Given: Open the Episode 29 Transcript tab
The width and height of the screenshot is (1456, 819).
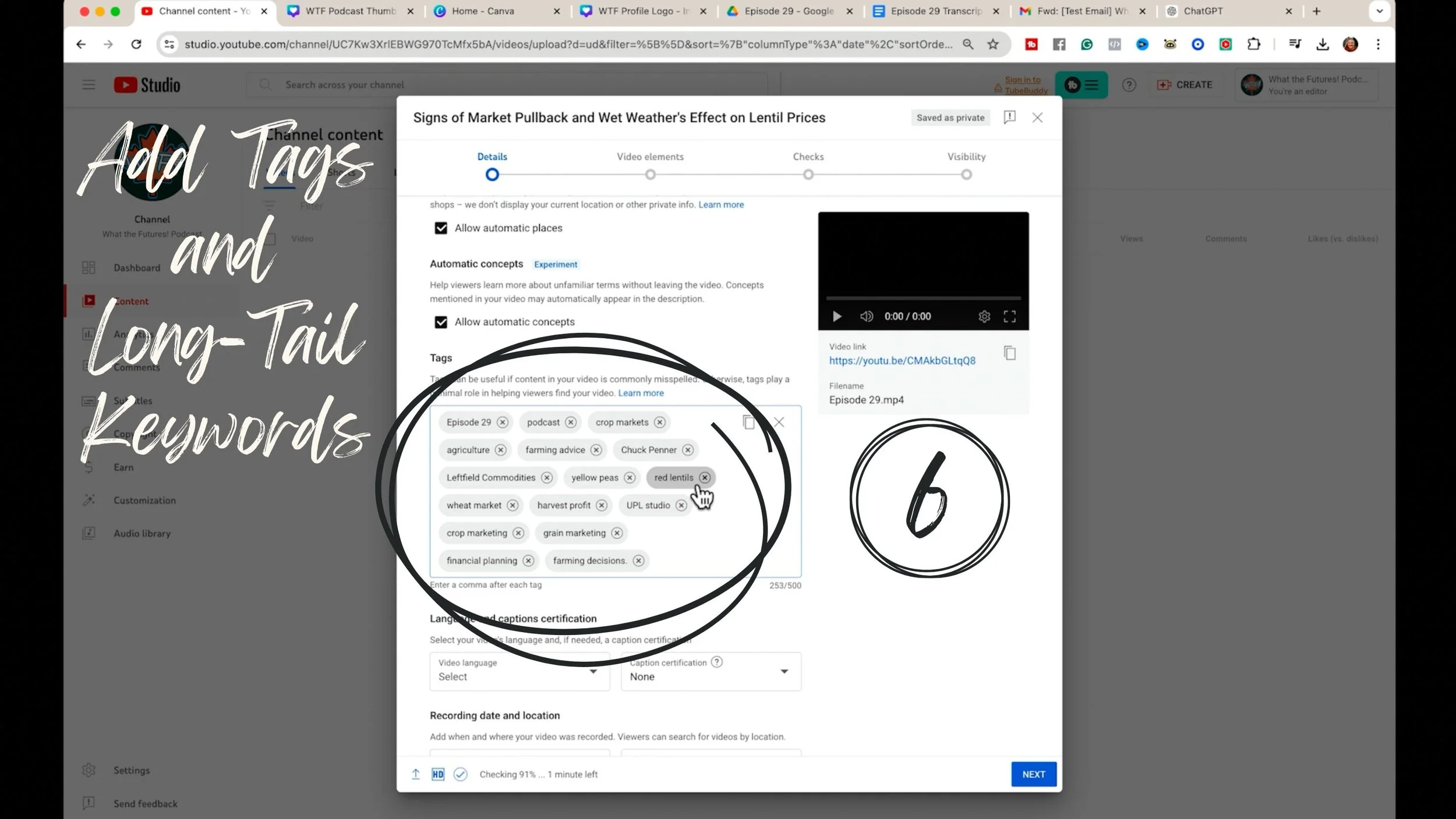Looking at the screenshot, I should 935,11.
